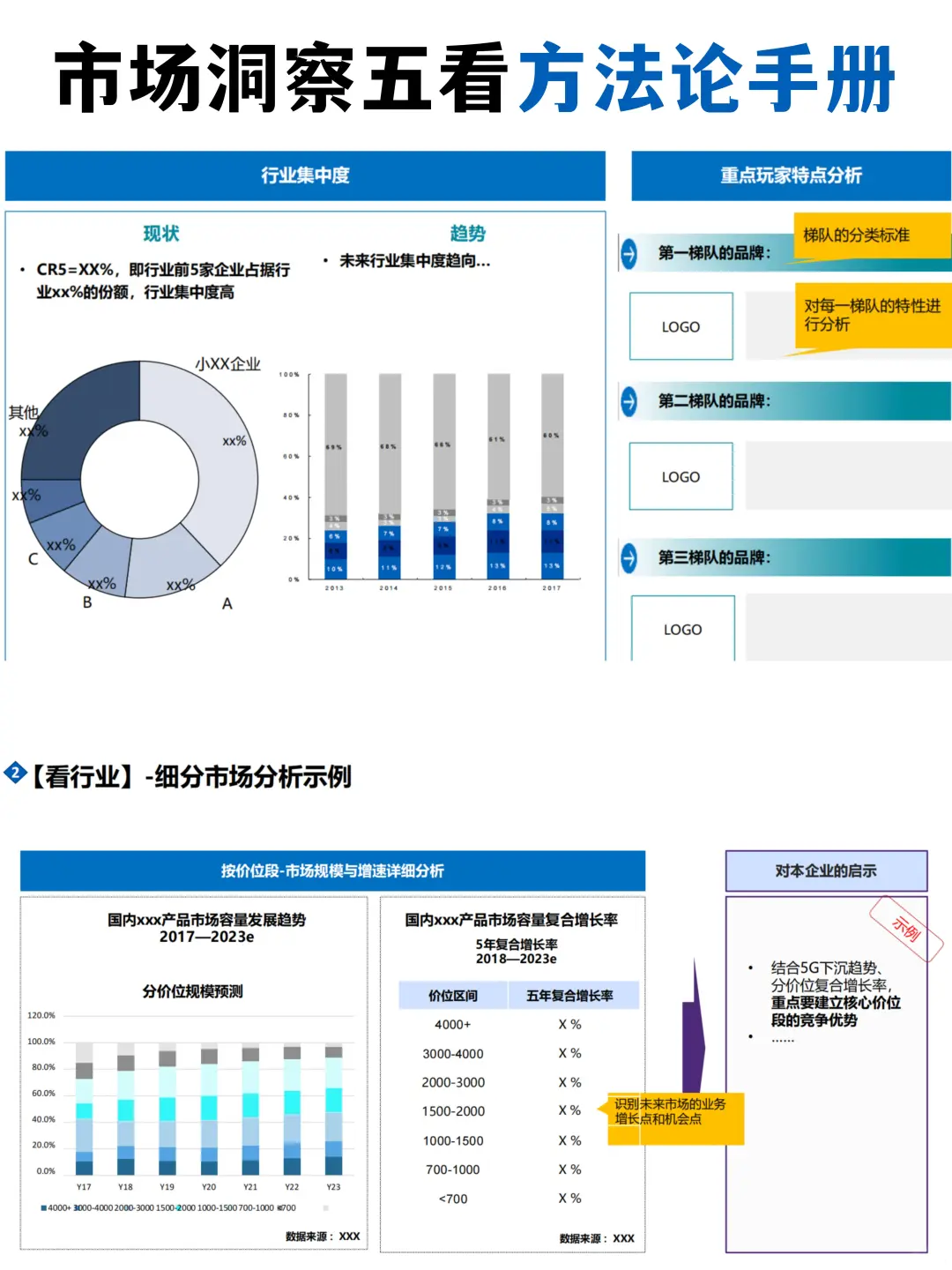This screenshot has height=1270, width=952.
Task: Click the Y20 axis label
Action: tap(209, 1187)
